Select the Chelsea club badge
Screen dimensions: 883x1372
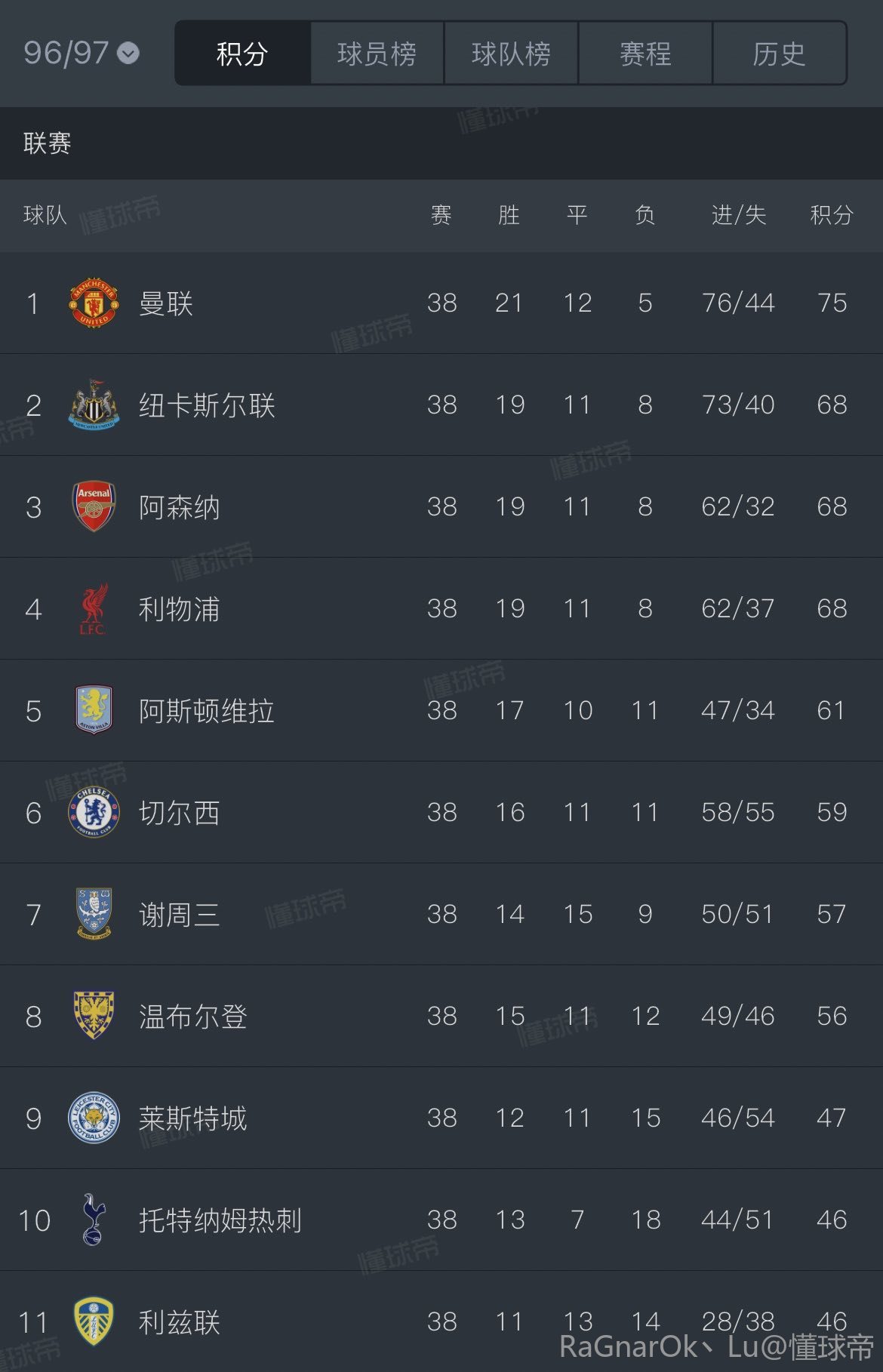pos(94,812)
